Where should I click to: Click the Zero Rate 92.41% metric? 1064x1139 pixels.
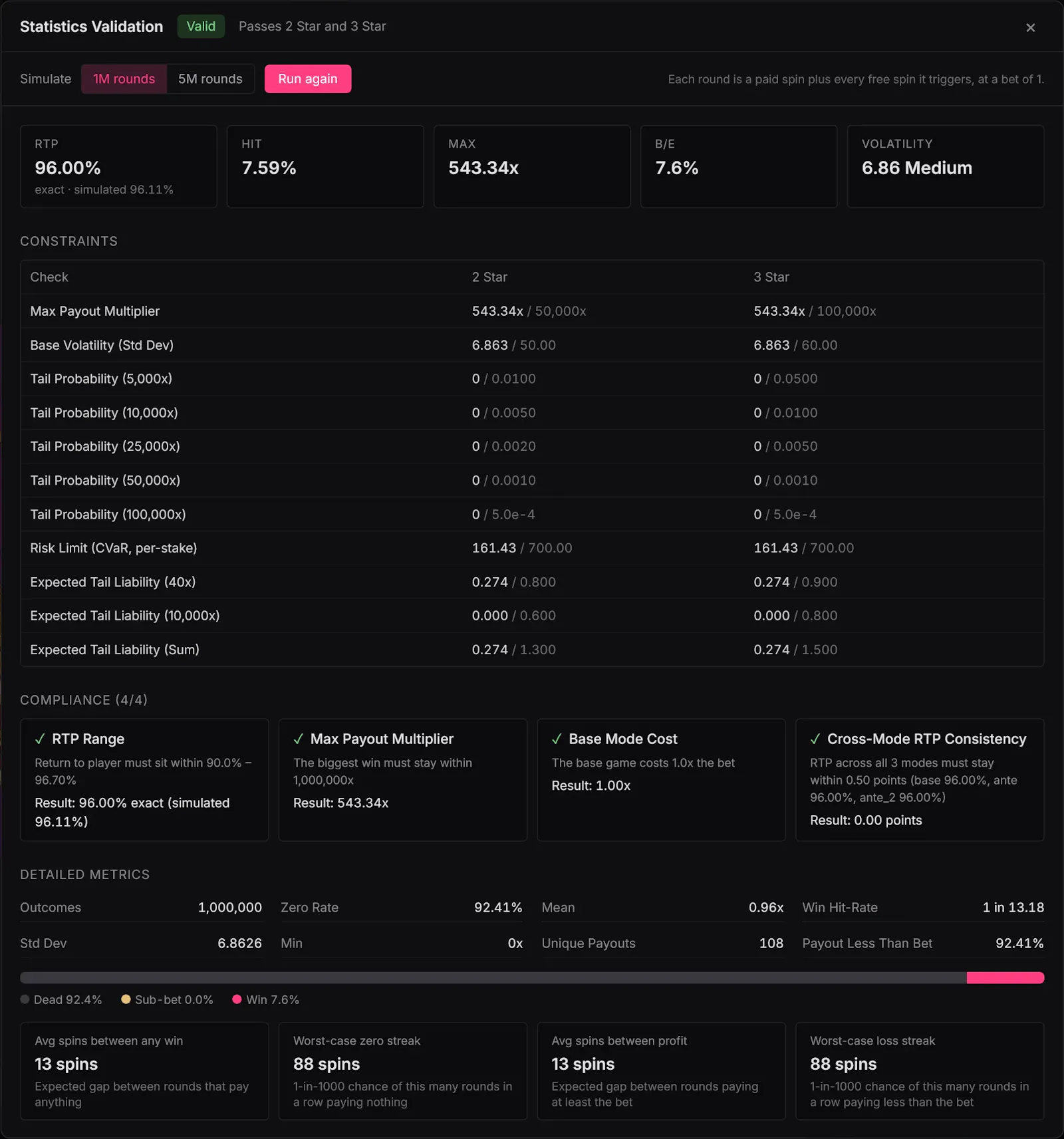[x=402, y=908]
